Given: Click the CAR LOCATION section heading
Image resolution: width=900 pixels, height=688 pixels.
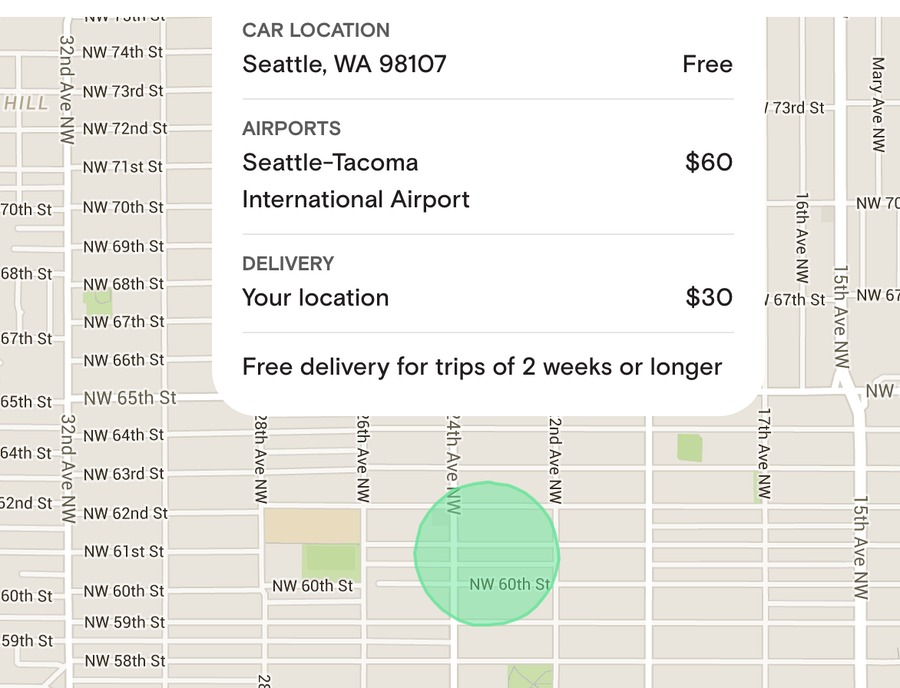Looking at the screenshot, I should 316,30.
